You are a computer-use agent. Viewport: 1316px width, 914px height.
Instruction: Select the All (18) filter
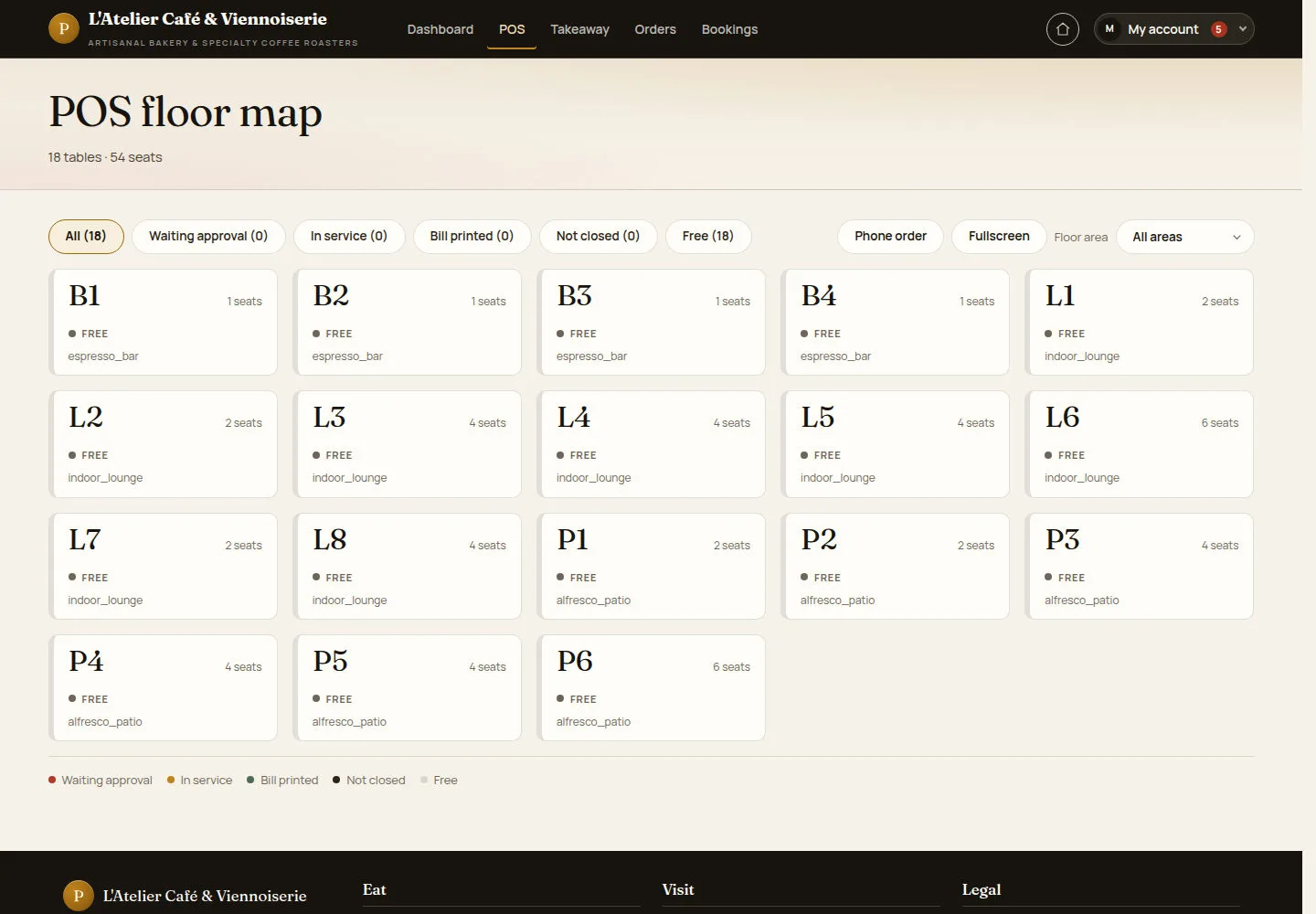(x=86, y=236)
